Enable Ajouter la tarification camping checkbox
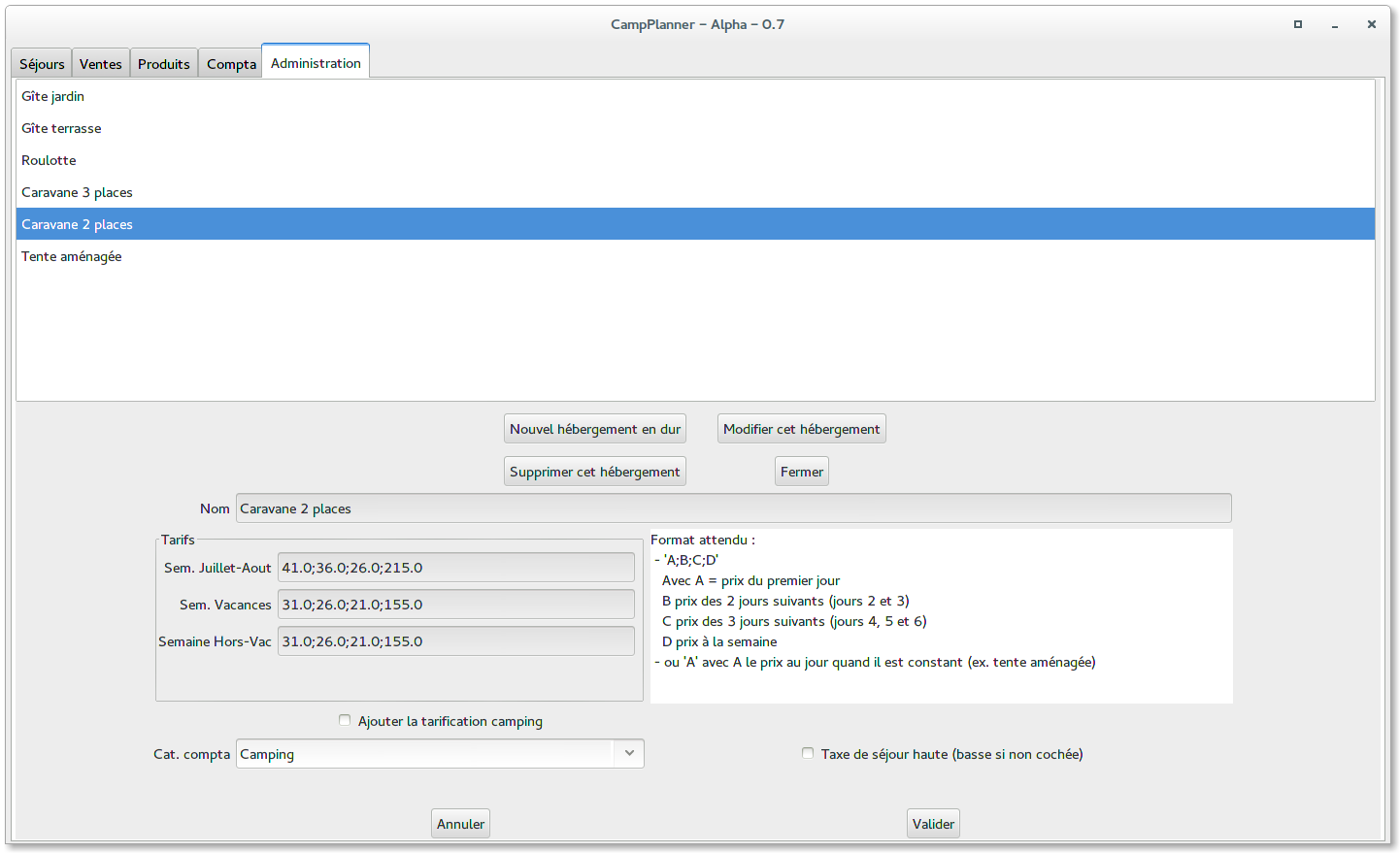Screen dimensions: 1400x853 point(345,720)
